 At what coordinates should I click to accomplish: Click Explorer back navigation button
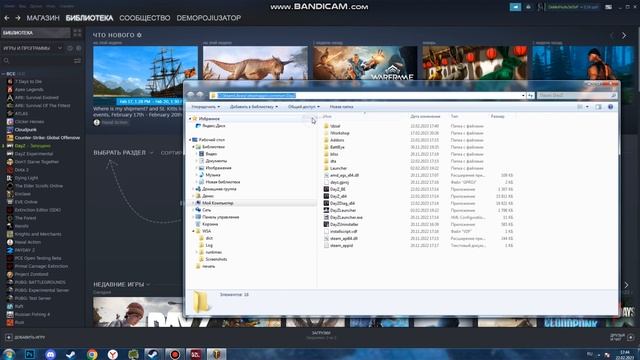(x=191, y=95)
